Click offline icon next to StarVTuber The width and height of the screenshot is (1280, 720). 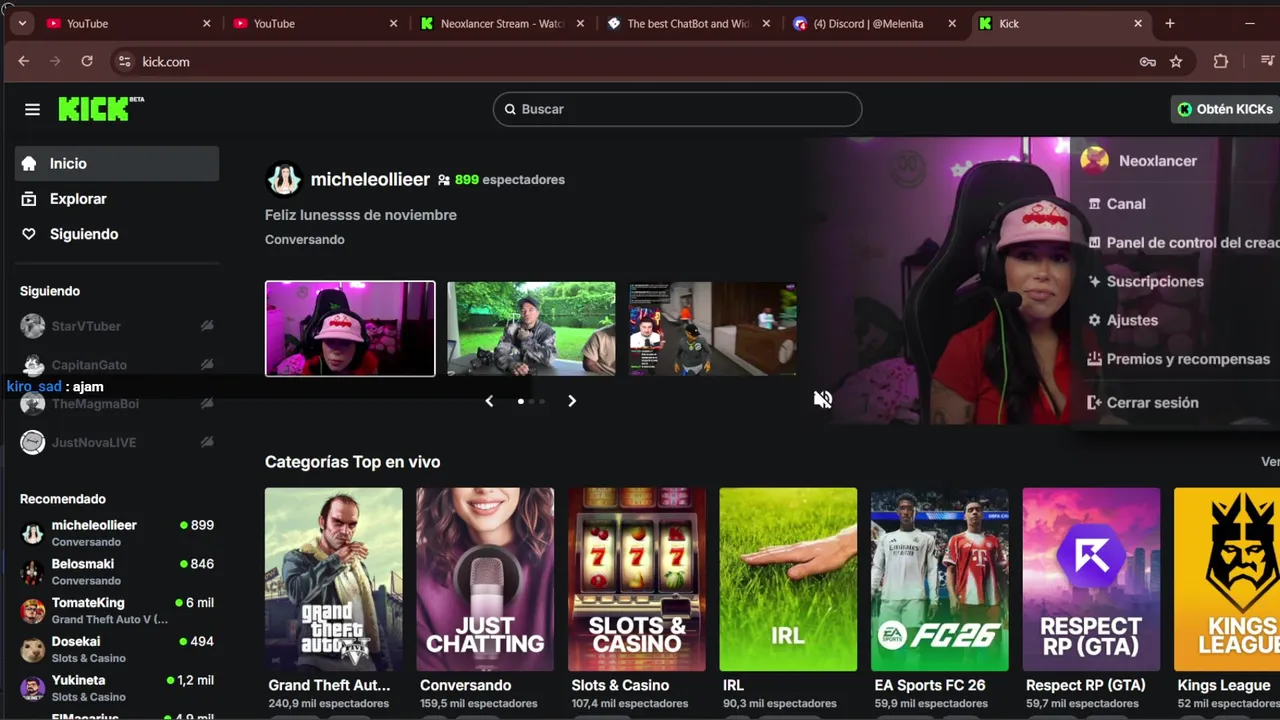[207, 326]
